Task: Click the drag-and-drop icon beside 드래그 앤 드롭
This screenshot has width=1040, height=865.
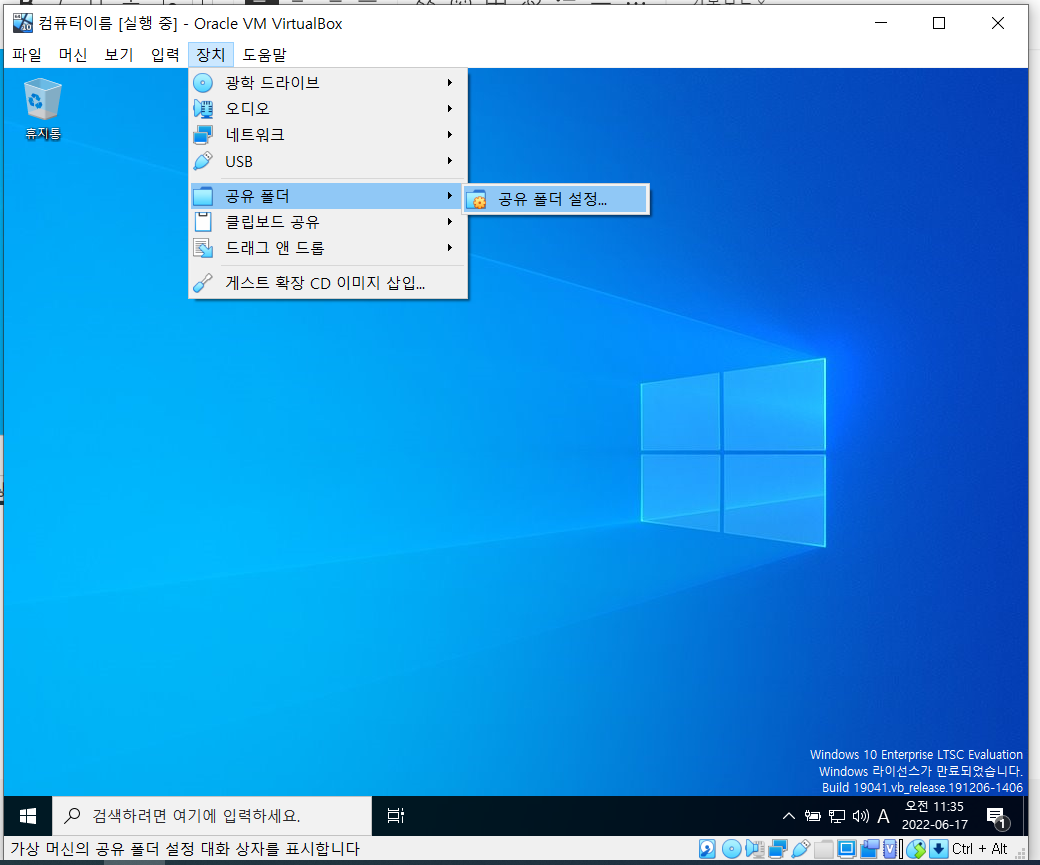Action: click(203, 248)
